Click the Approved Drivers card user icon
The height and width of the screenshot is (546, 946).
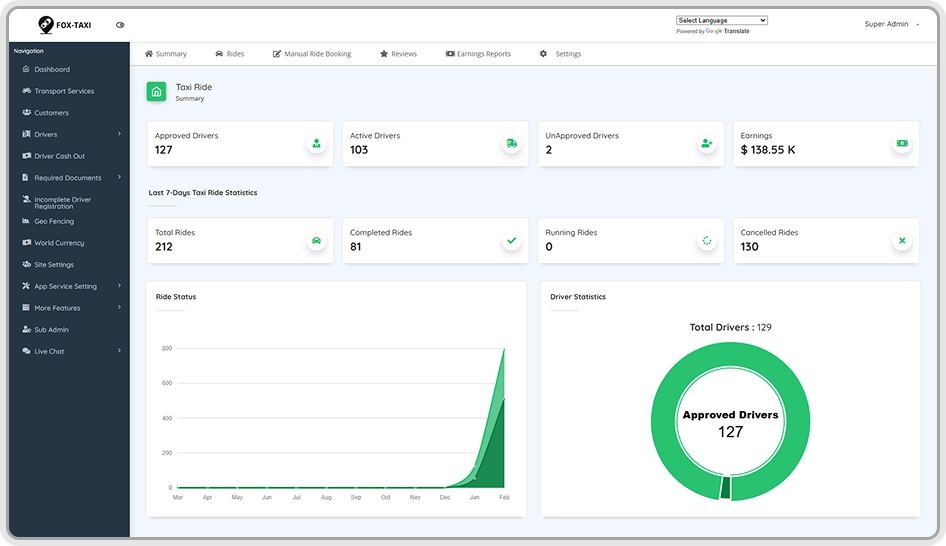pos(316,144)
